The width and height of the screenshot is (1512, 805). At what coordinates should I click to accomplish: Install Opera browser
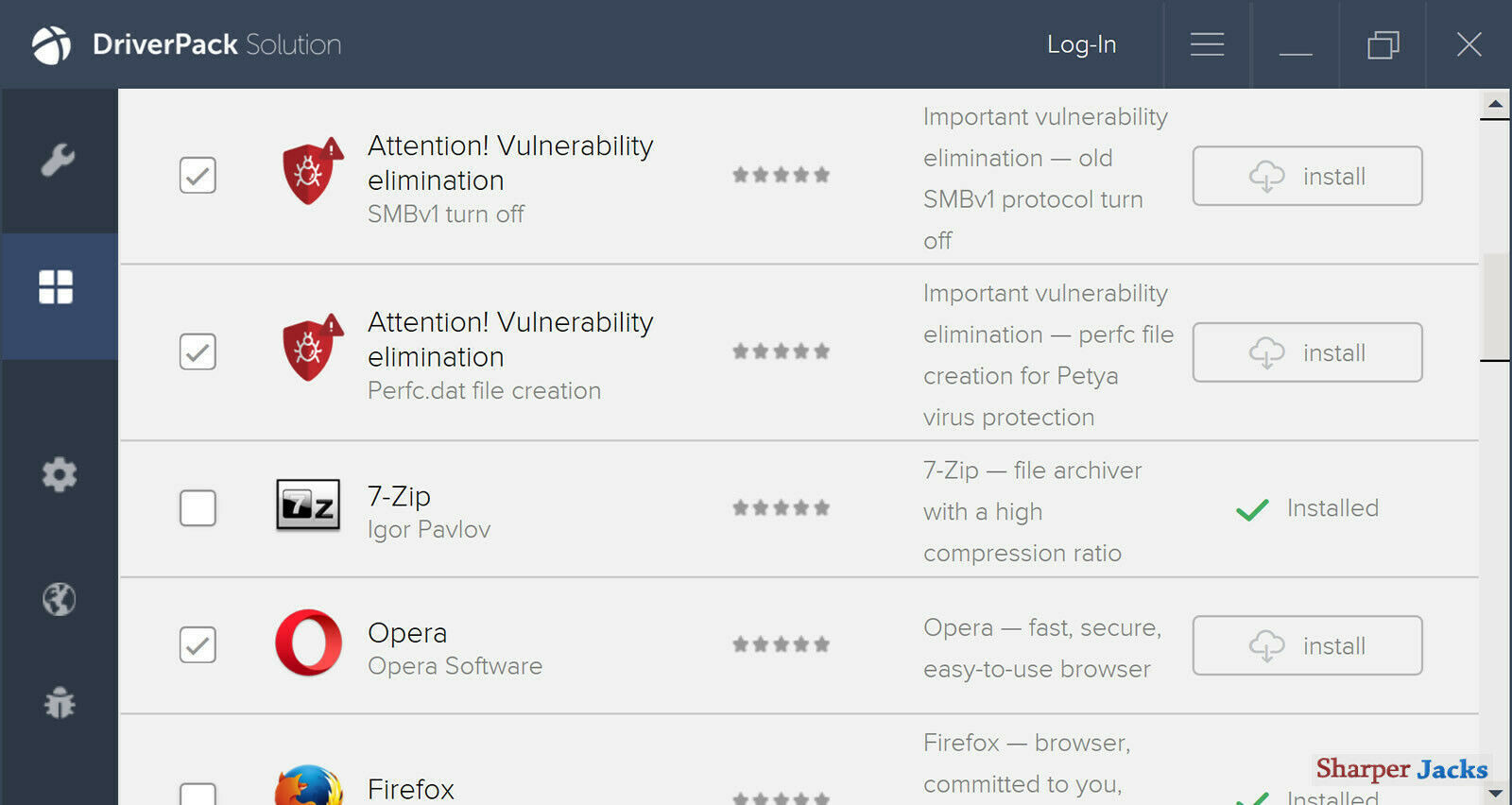point(1307,645)
